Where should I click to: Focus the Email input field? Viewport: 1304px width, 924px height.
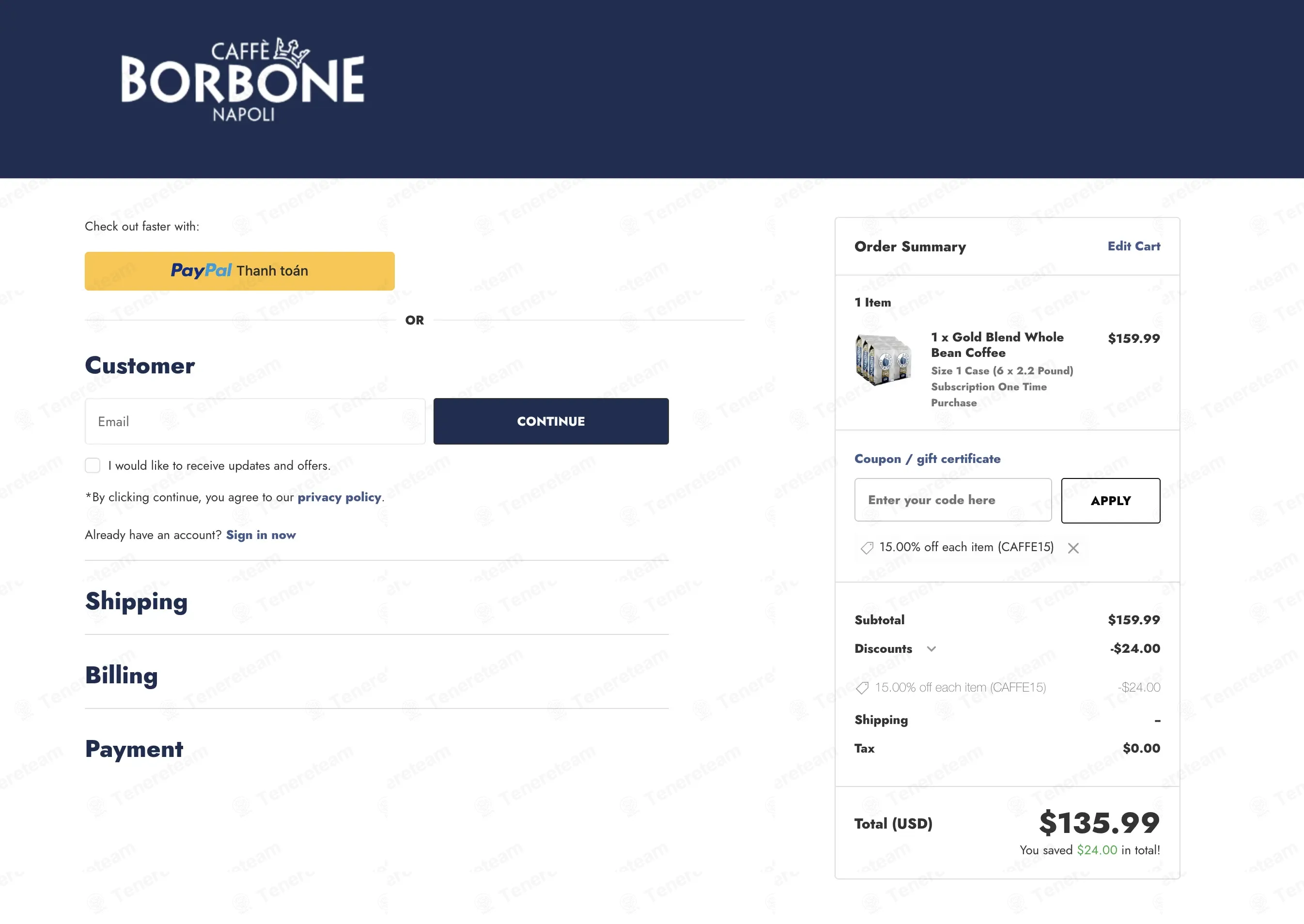(x=255, y=421)
